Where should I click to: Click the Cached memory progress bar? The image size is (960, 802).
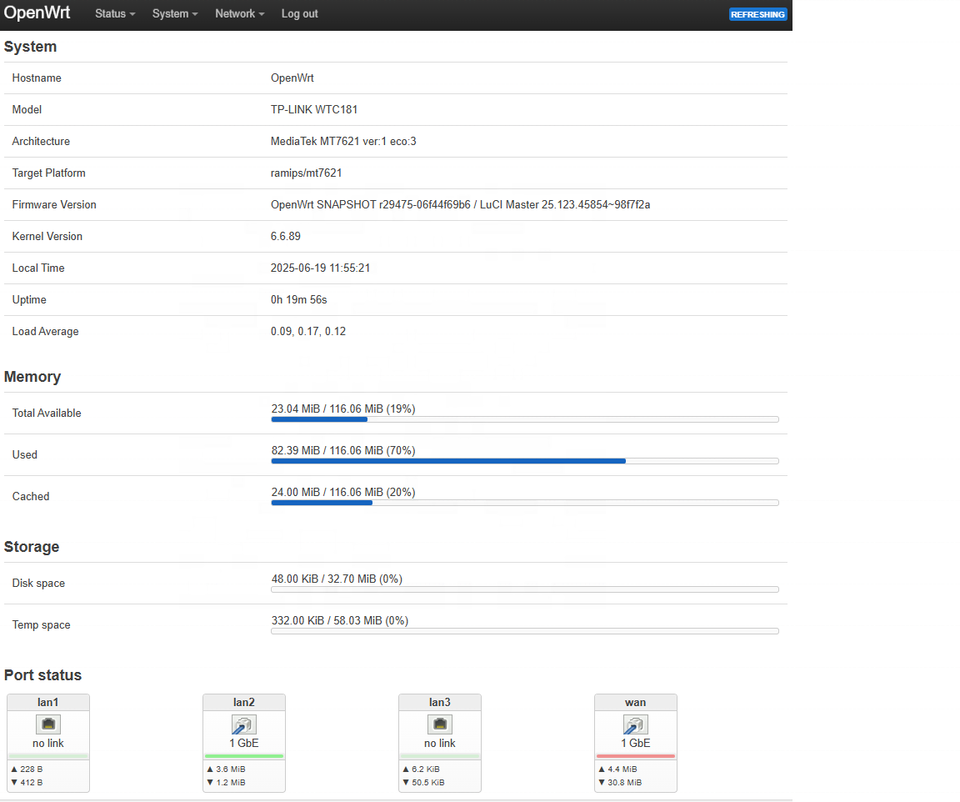pyautogui.click(x=524, y=502)
